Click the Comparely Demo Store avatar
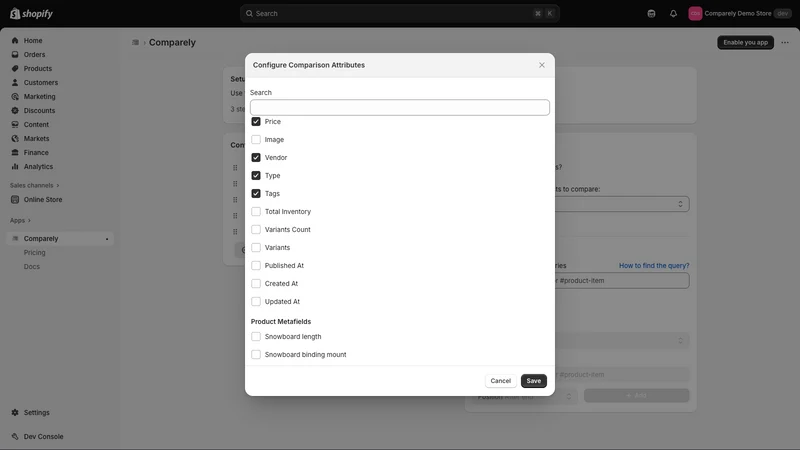The width and height of the screenshot is (800, 450). pyautogui.click(x=695, y=14)
